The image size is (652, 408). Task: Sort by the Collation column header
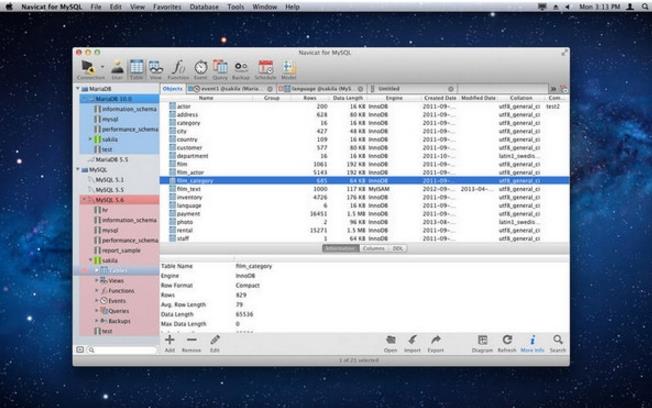521,98
